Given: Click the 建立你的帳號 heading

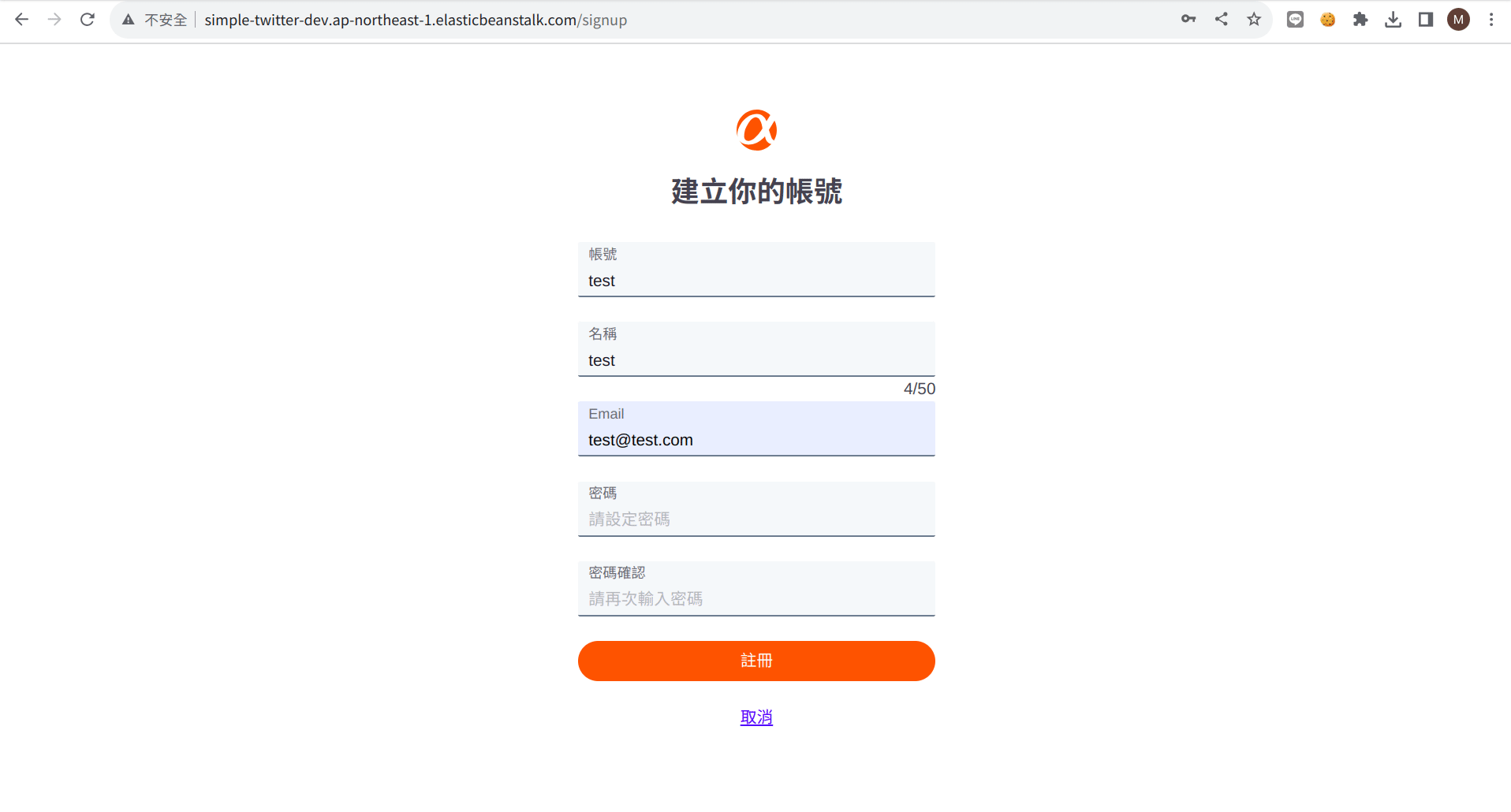Looking at the screenshot, I should coord(756,192).
